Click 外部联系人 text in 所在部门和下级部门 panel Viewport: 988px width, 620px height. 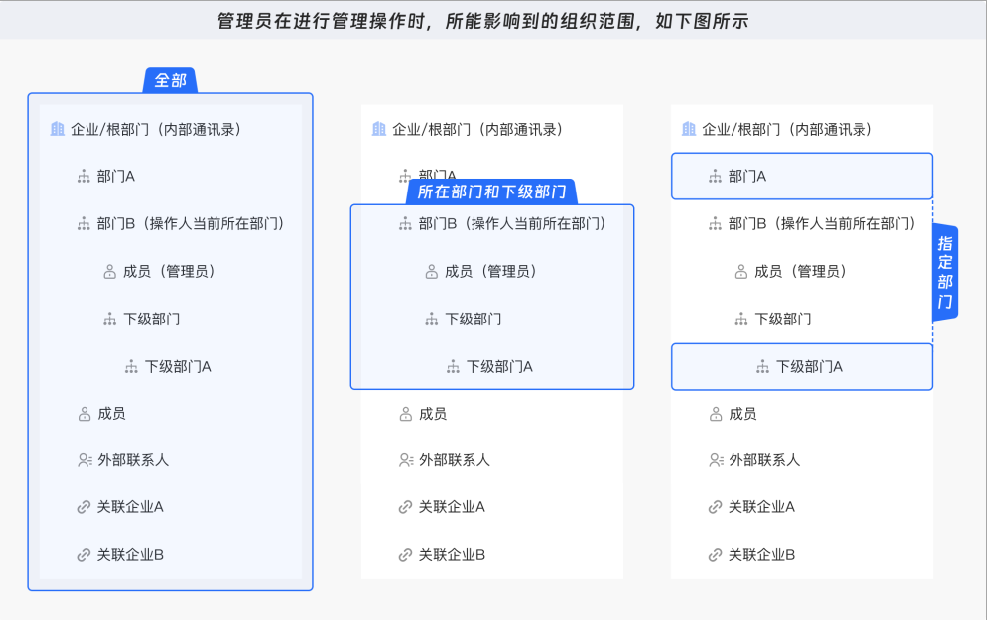click(x=454, y=460)
